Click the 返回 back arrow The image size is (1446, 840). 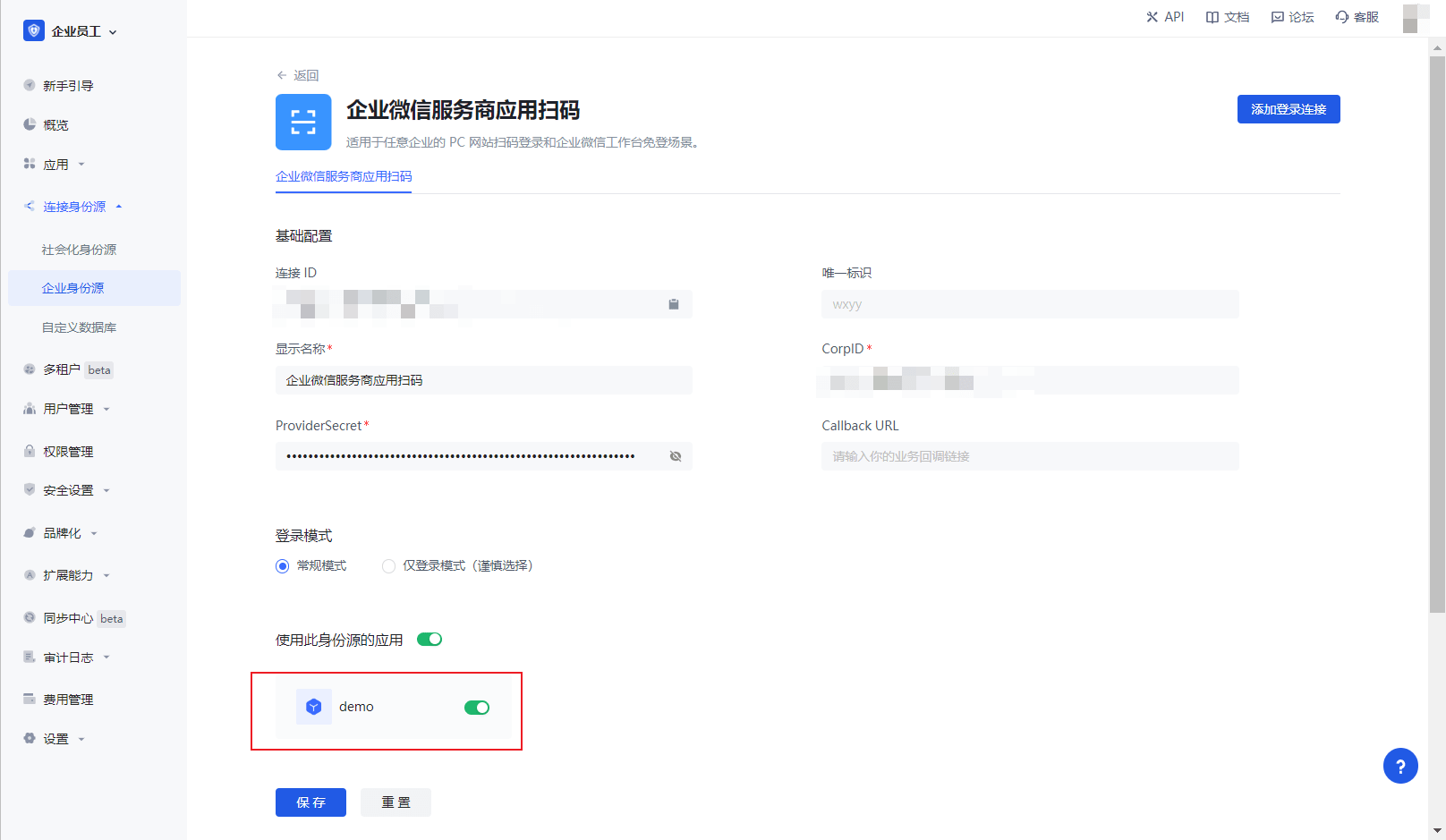click(283, 75)
